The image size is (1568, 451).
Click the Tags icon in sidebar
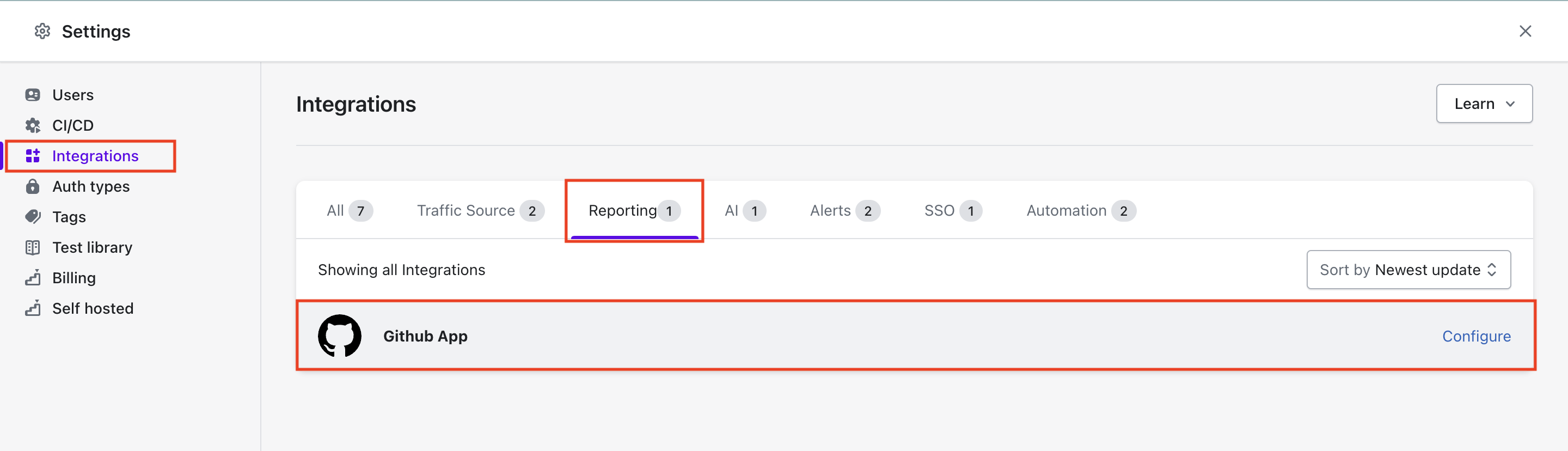click(33, 217)
